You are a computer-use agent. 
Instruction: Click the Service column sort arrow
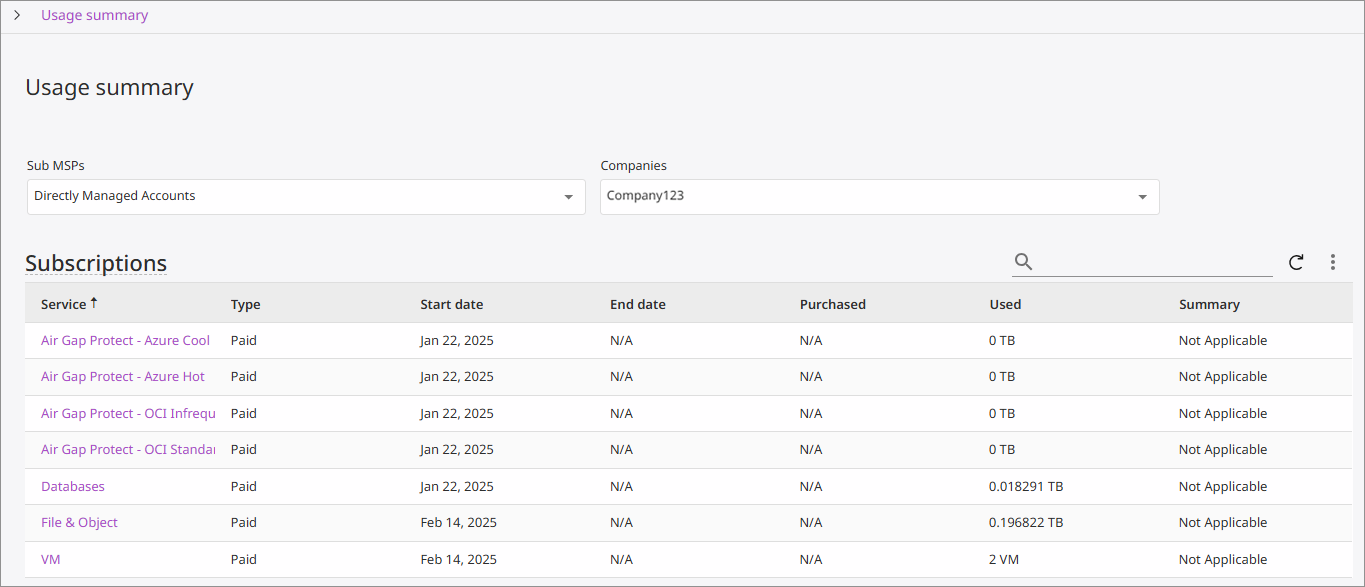pyautogui.click(x=94, y=303)
